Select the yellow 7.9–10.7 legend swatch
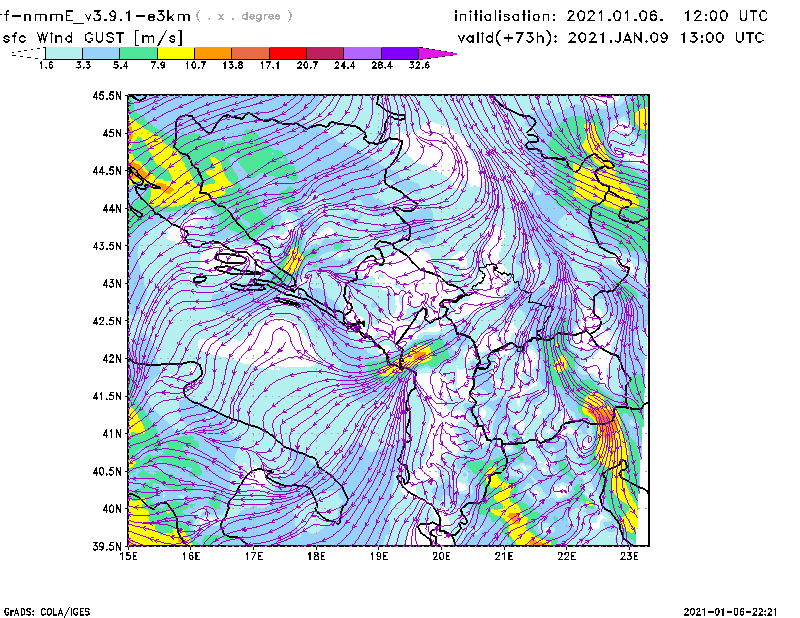This screenshot has height=618, width=800. pos(176,53)
